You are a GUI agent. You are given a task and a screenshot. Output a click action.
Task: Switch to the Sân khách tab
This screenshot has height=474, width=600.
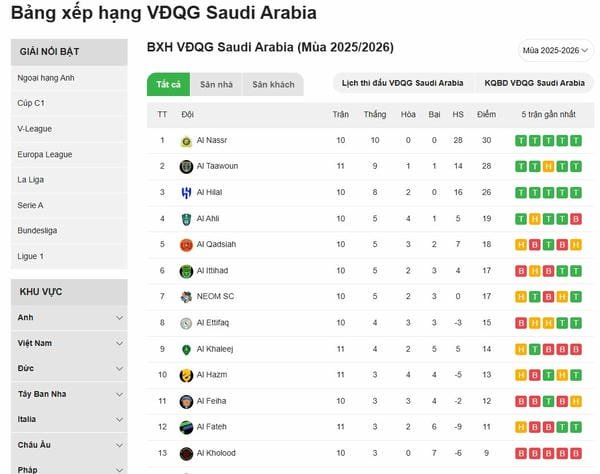pyautogui.click(x=273, y=85)
